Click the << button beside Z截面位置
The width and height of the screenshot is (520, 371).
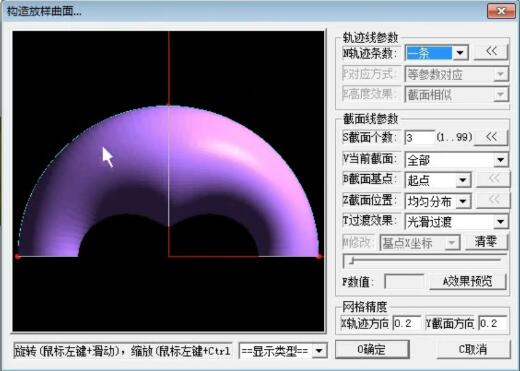point(493,200)
